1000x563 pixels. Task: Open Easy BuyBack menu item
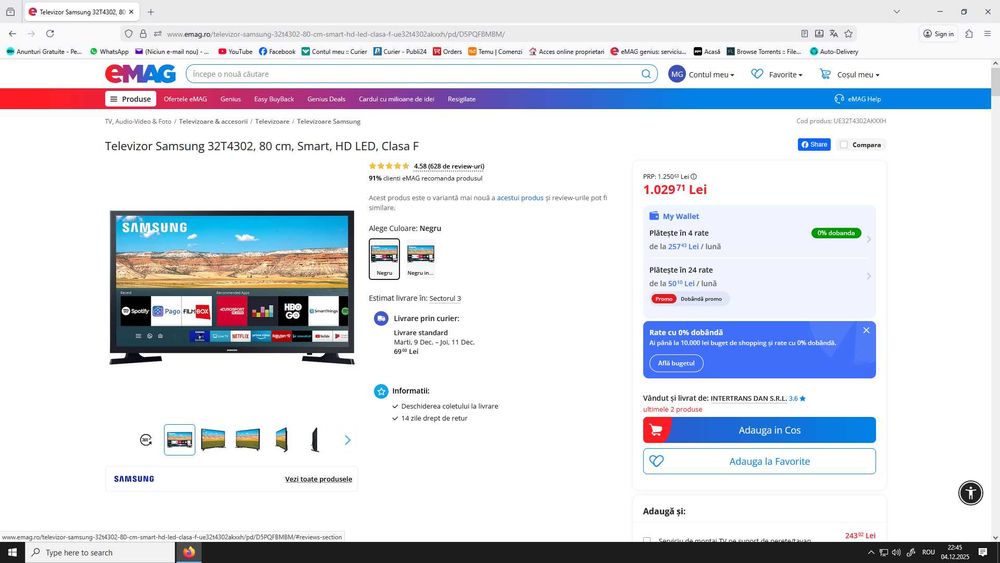pyautogui.click(x=274, y=99)
